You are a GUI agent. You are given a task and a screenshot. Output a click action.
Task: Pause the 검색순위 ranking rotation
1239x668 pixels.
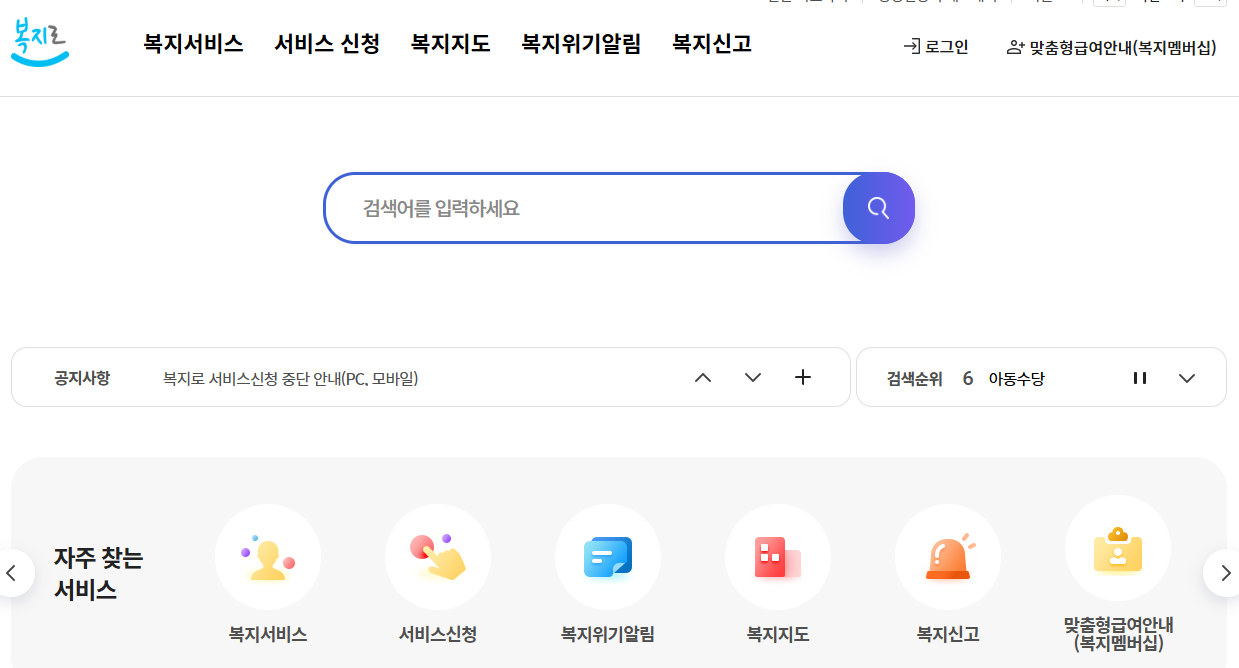(1139, 378)
